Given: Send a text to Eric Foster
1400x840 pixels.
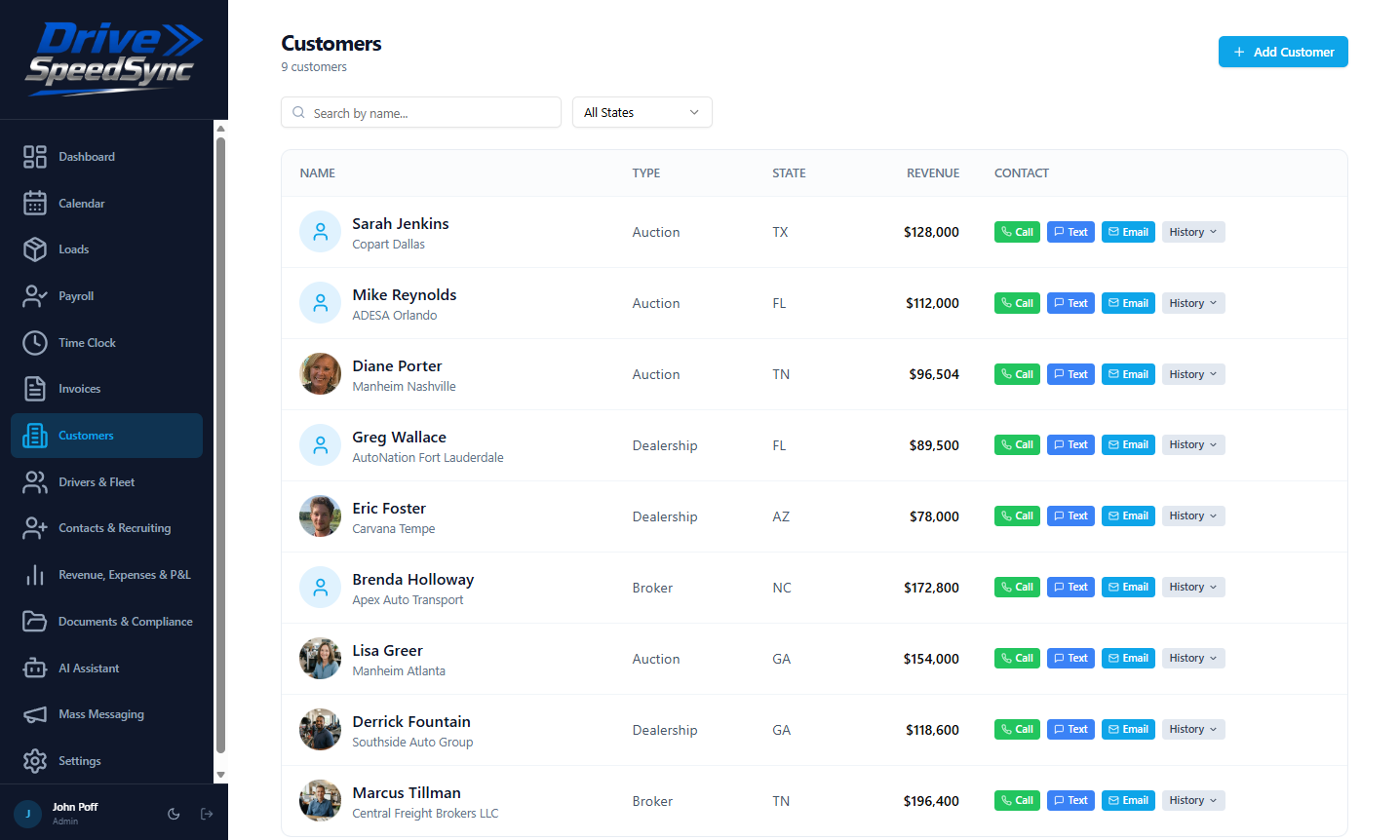Looking at the screenshot, I should pyautogui.click(x=1070, y=515).
